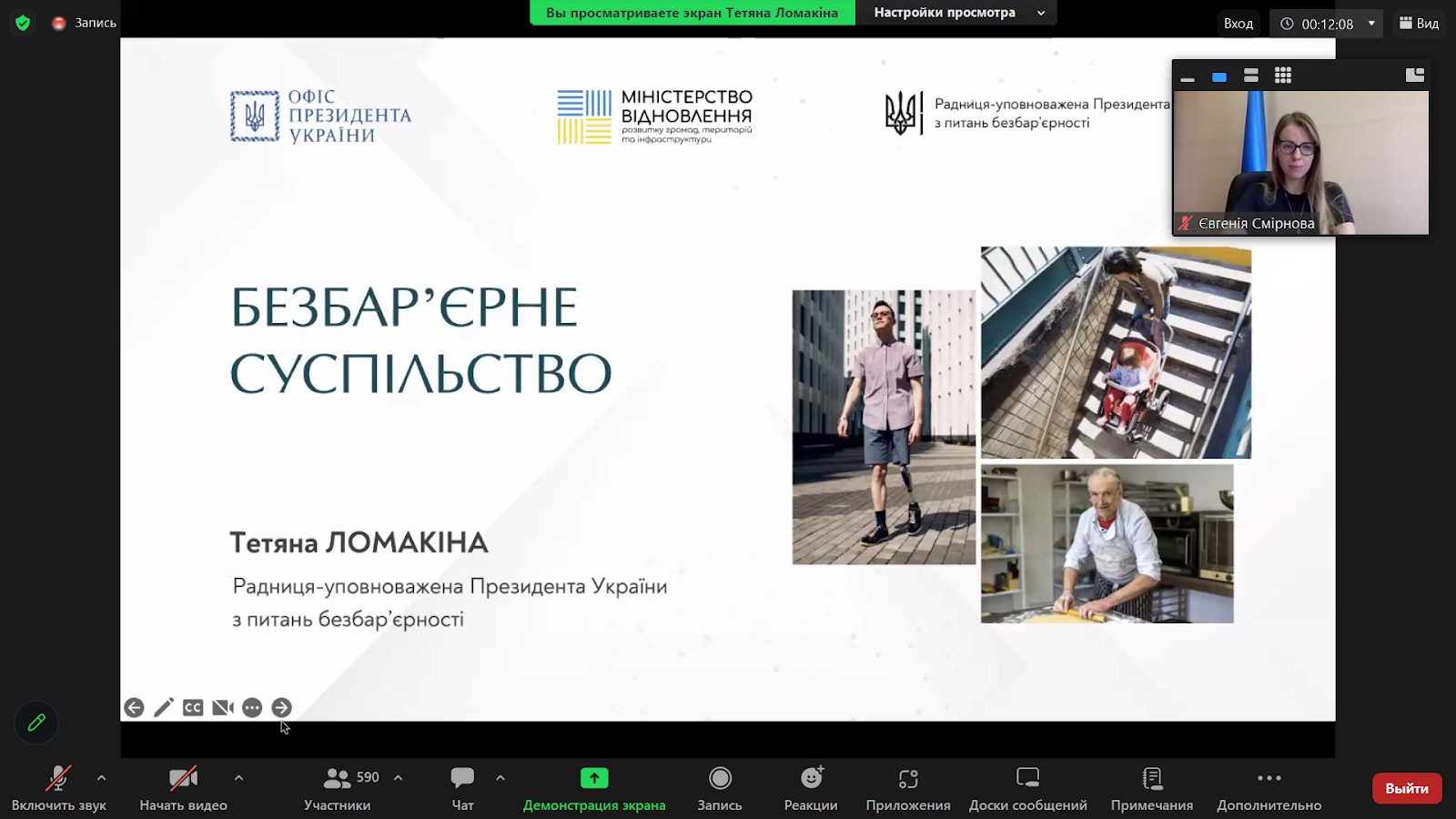Image resolution: width=1456 pixels, height=819 pixels.
Task: Click the red Выйти button
Action: (x=1407, y=788)
